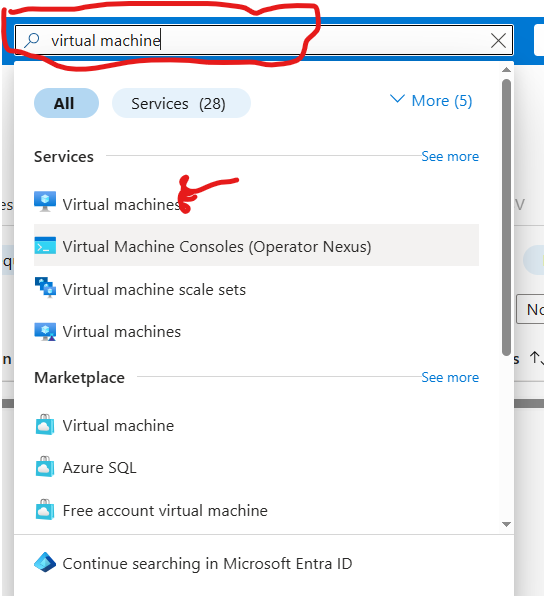Viewport: 544px width, 596px height.
Task: Click the search magnifier icon
Action: (32, 40)
